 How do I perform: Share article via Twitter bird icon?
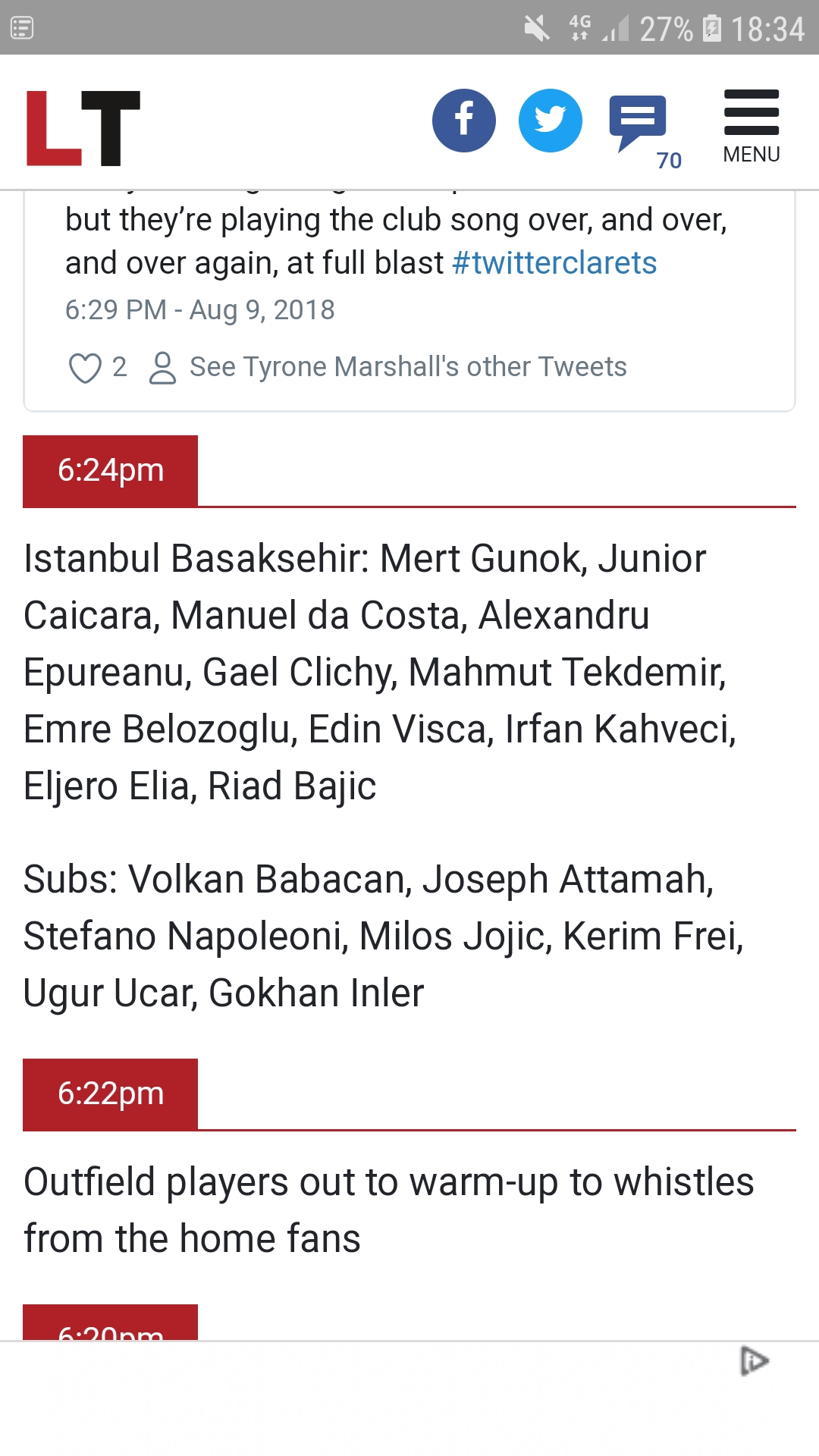pyautogui.click(x=550, y=121)
